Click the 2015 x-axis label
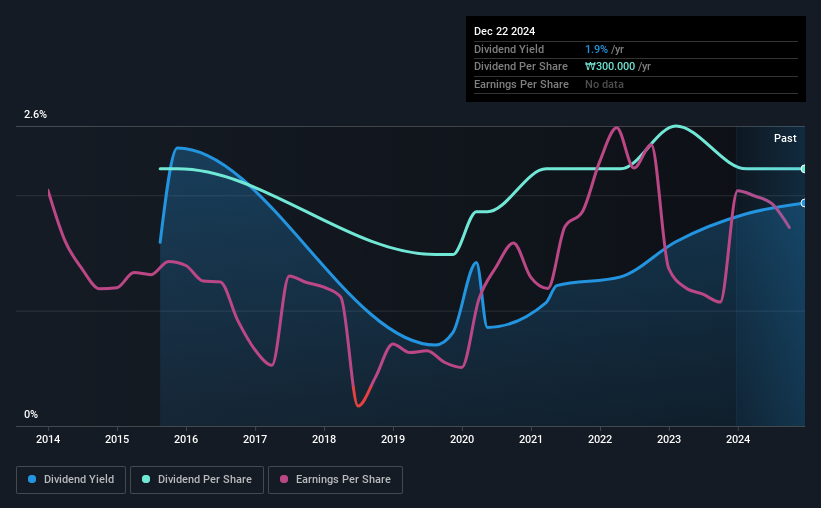This screenshot has width=821, height=508. tap(117, 439)
